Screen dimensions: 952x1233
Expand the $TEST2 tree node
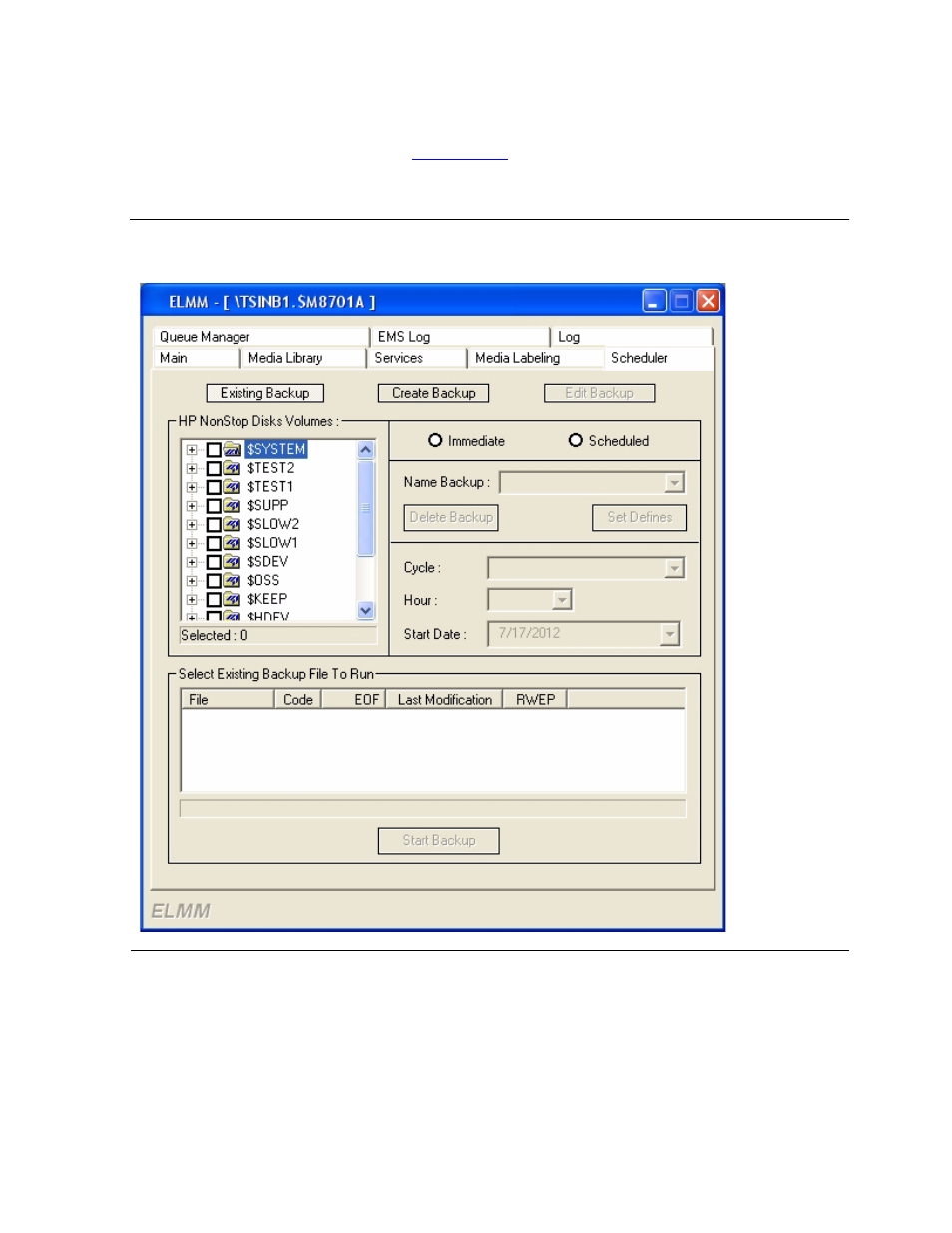(192, 468)
